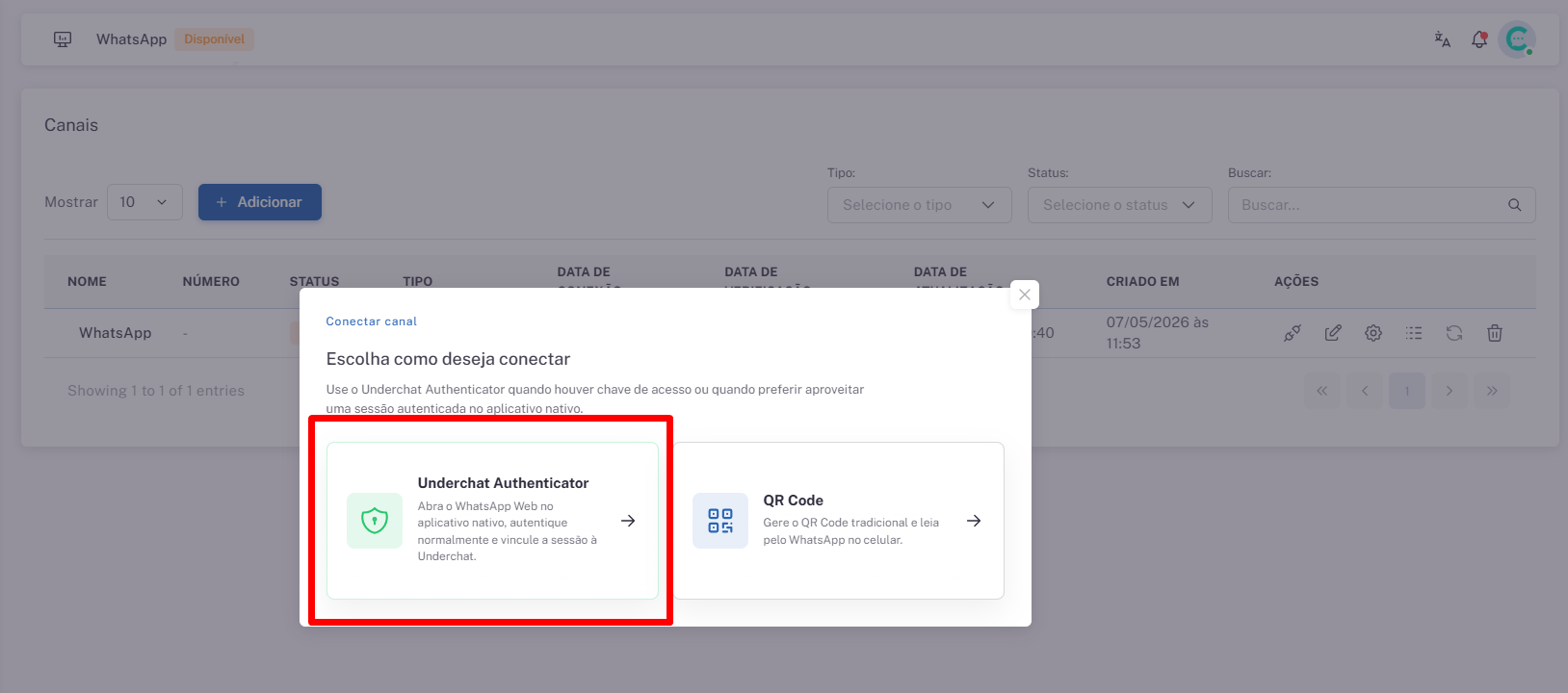Viewport: 1568px width, 693px height.
Task: Click the monitor icon beside WhatsApp title
Action: pyautogui.click(x=63, y=39)
